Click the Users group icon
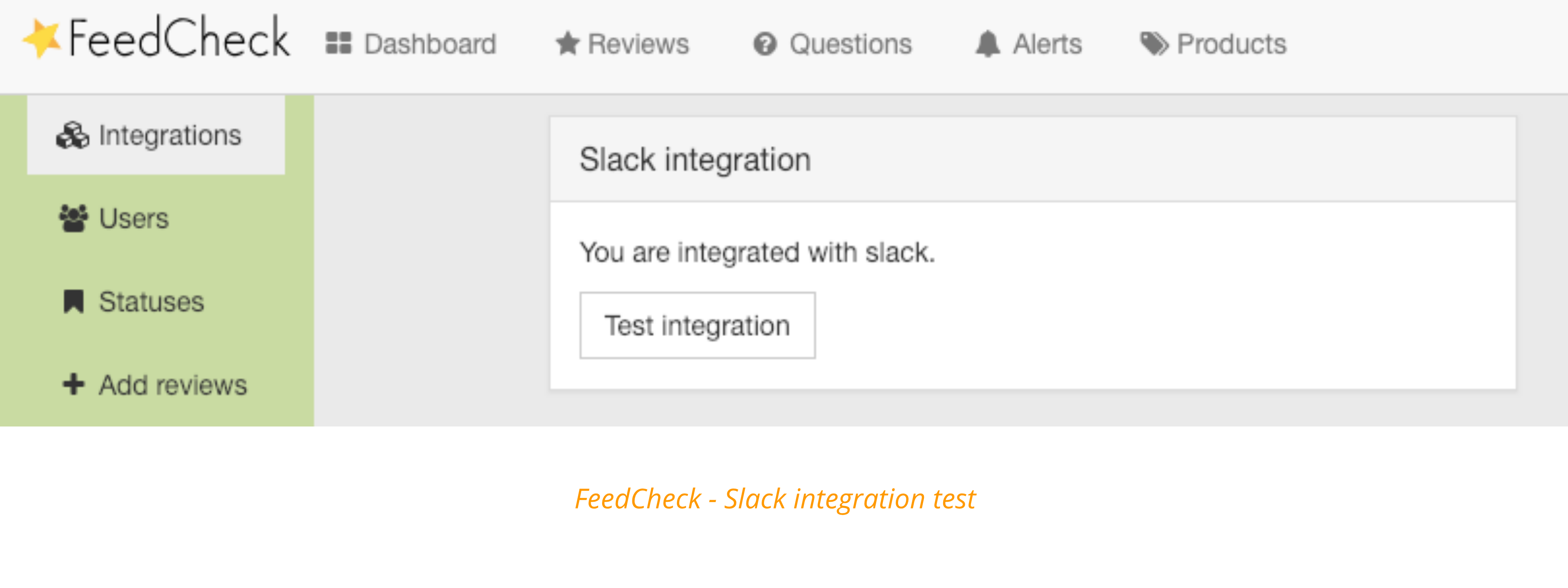The height and width of the screenshot is (588, 1568). coord(74,218)
